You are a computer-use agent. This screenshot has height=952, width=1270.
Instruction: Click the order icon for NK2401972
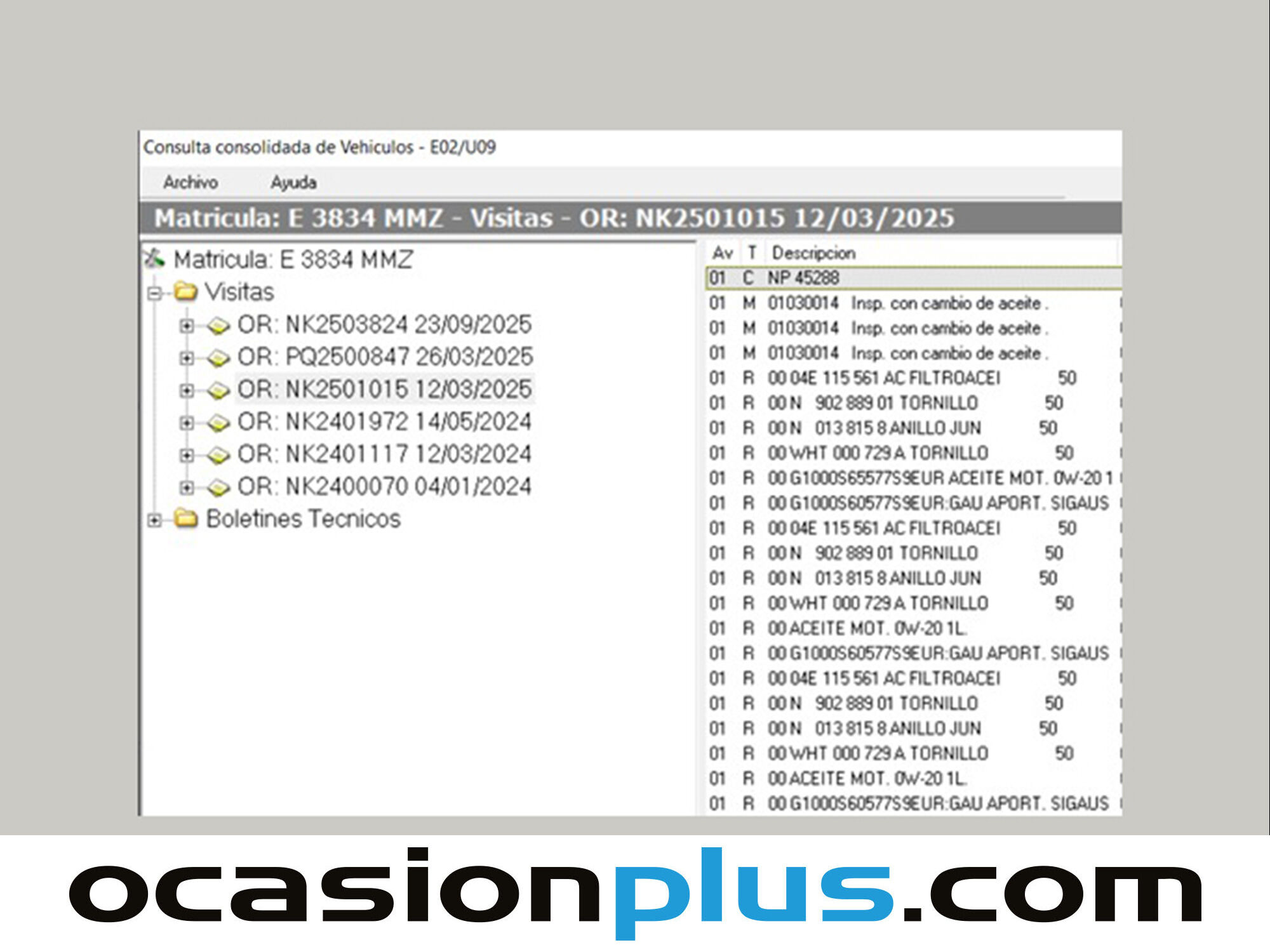click(218, 423)
